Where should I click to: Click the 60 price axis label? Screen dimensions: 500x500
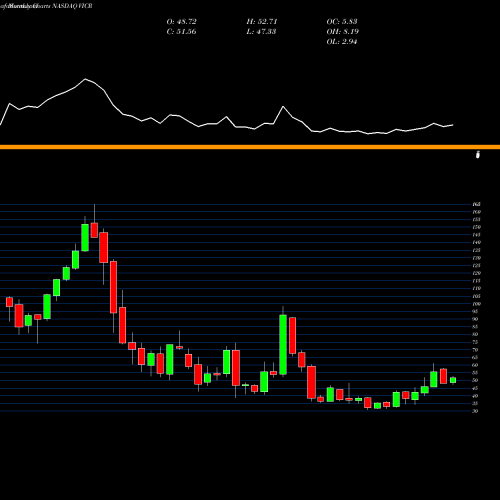[475, 365]
